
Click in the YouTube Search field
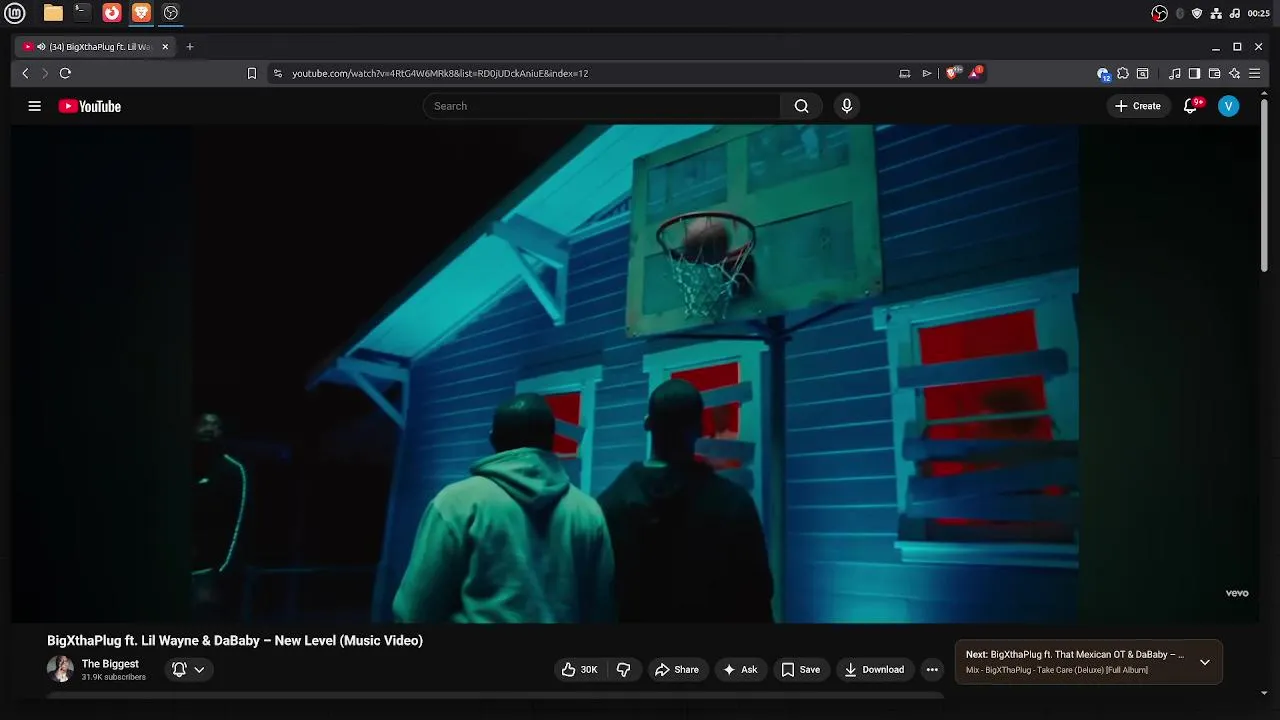(x=602, y=106)
